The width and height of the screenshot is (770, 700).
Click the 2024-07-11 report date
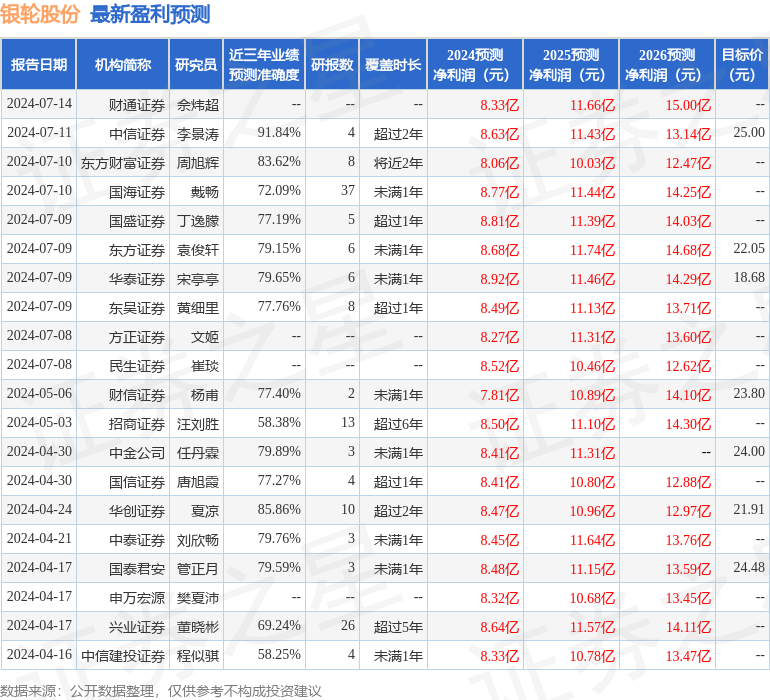click(39, 133)
